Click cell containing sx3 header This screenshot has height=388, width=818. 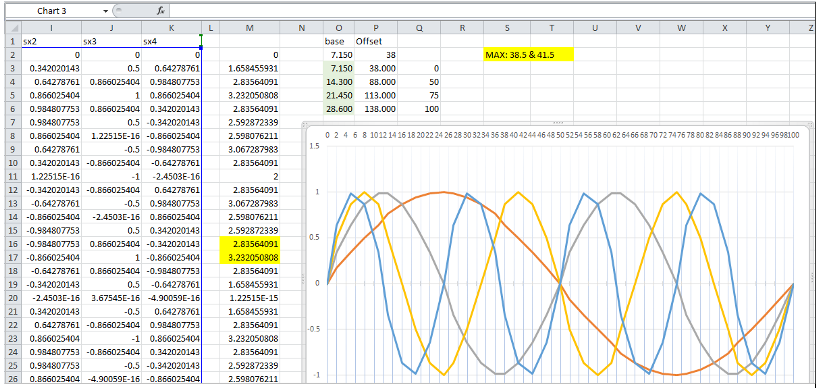[111, 41]
